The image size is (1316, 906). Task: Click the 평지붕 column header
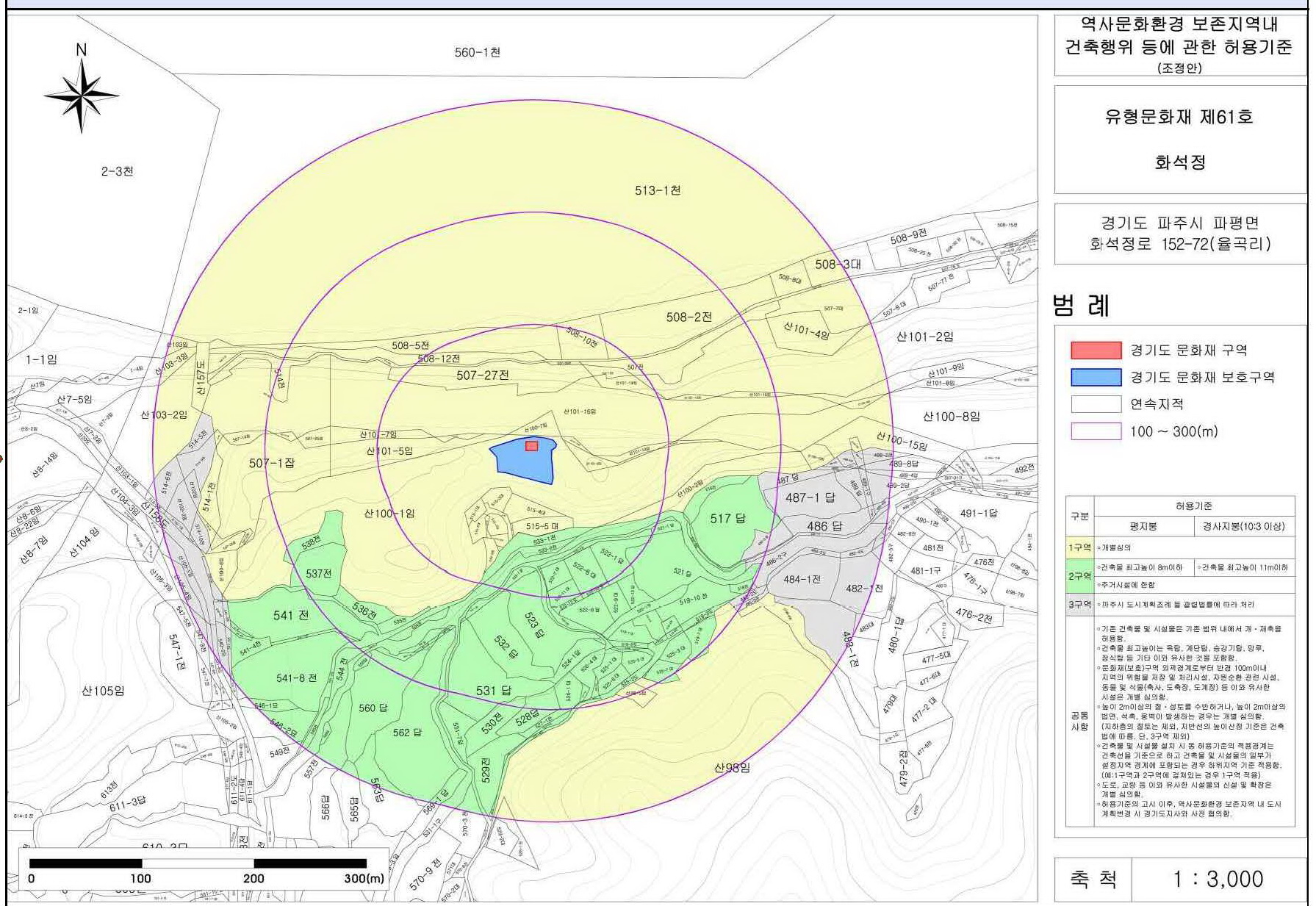pyautogui.click(x=1143, y=526)
